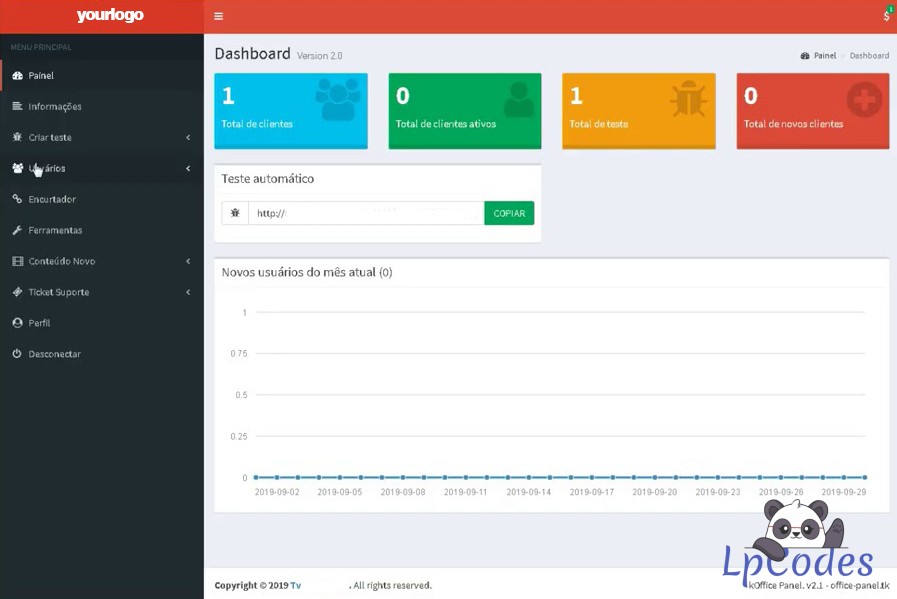Viewport: 897px width, 599px height.
Task: Open the Ferramentas menu item
Action: coord(55,230)
